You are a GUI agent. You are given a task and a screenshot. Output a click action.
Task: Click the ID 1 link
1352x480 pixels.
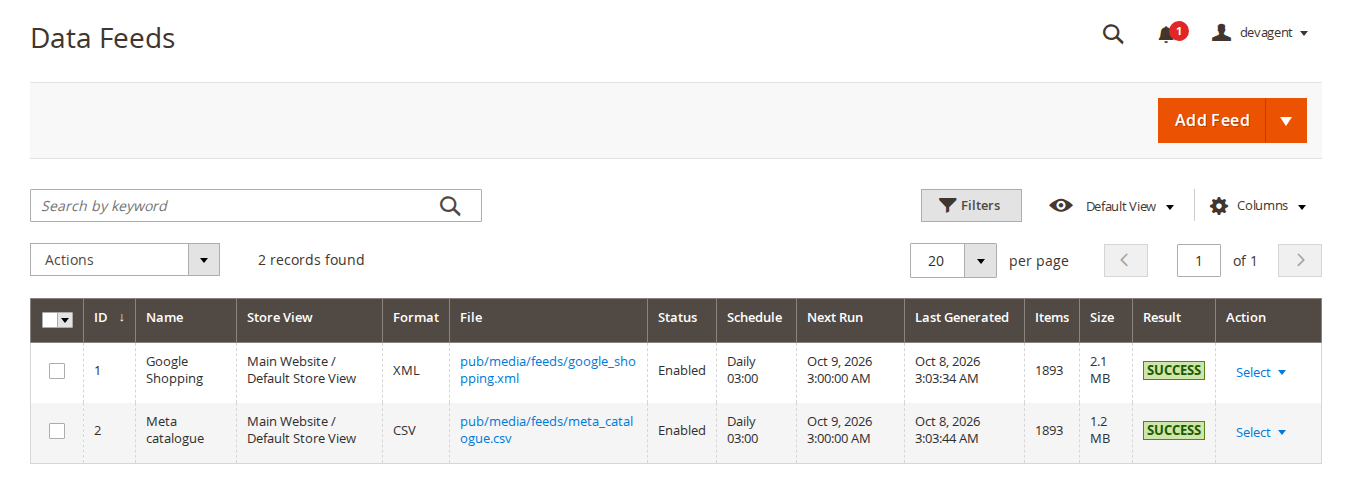(x=97, y=370)
